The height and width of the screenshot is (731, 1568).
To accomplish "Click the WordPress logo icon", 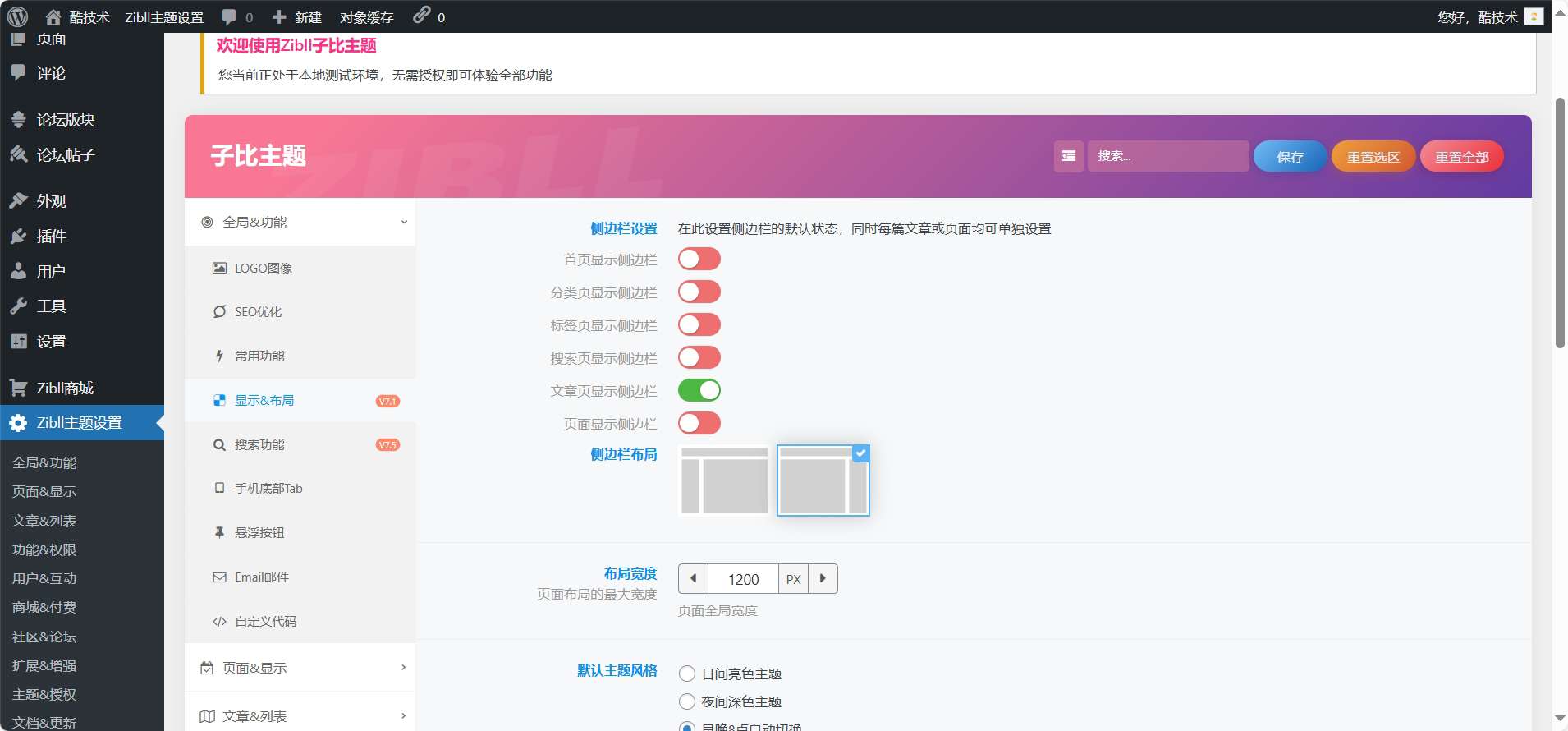I will click(17, 16).
